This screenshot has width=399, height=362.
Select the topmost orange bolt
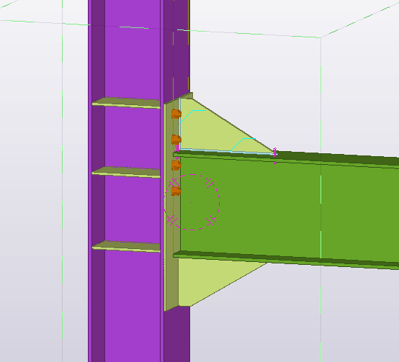[176, 114]
